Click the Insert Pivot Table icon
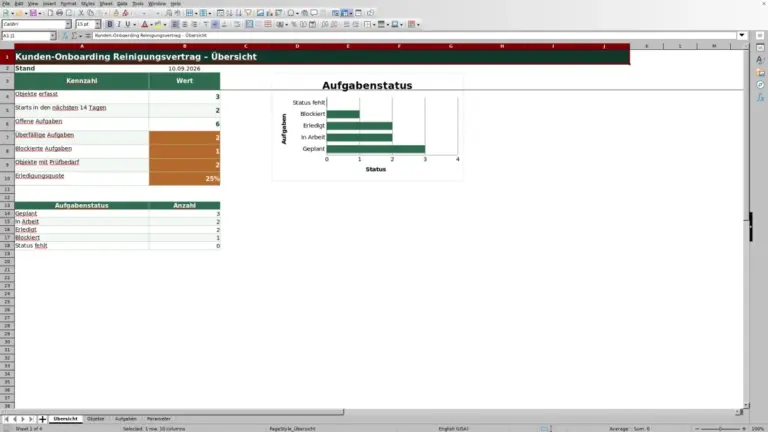 coord(278,13)
